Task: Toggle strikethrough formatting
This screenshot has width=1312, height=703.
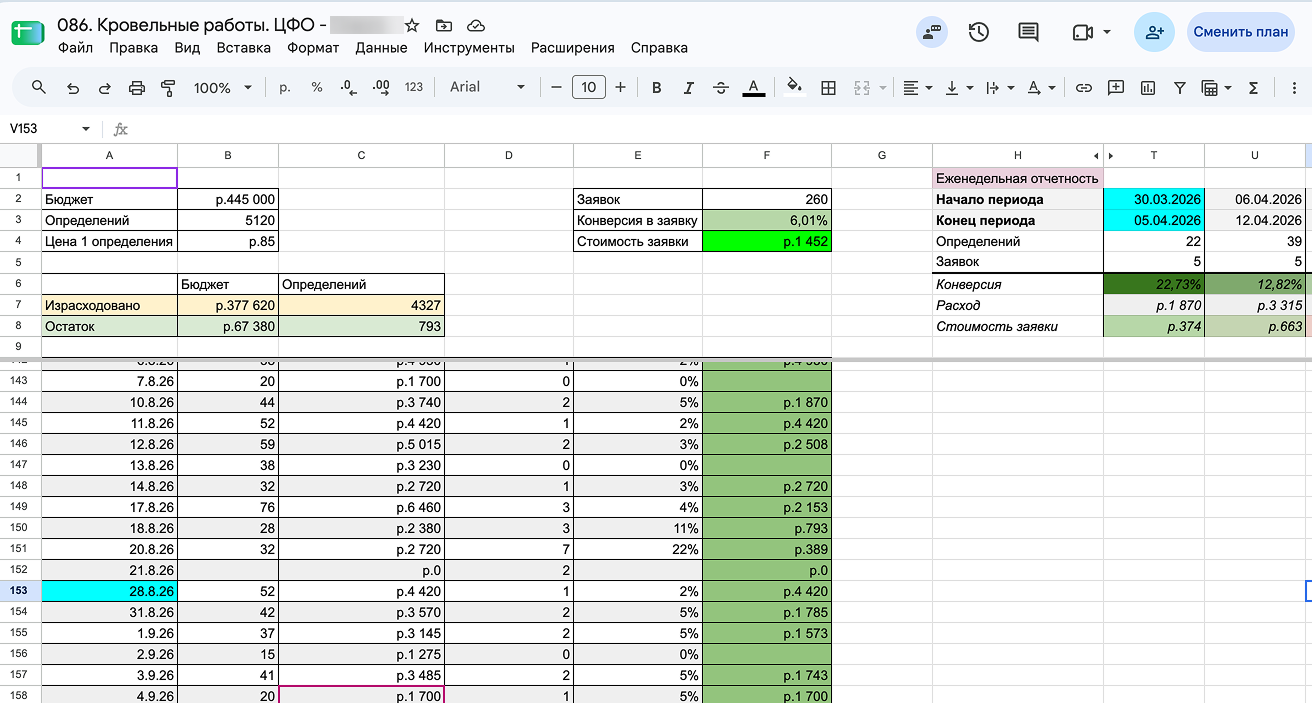Action: (x=721, y=88)
